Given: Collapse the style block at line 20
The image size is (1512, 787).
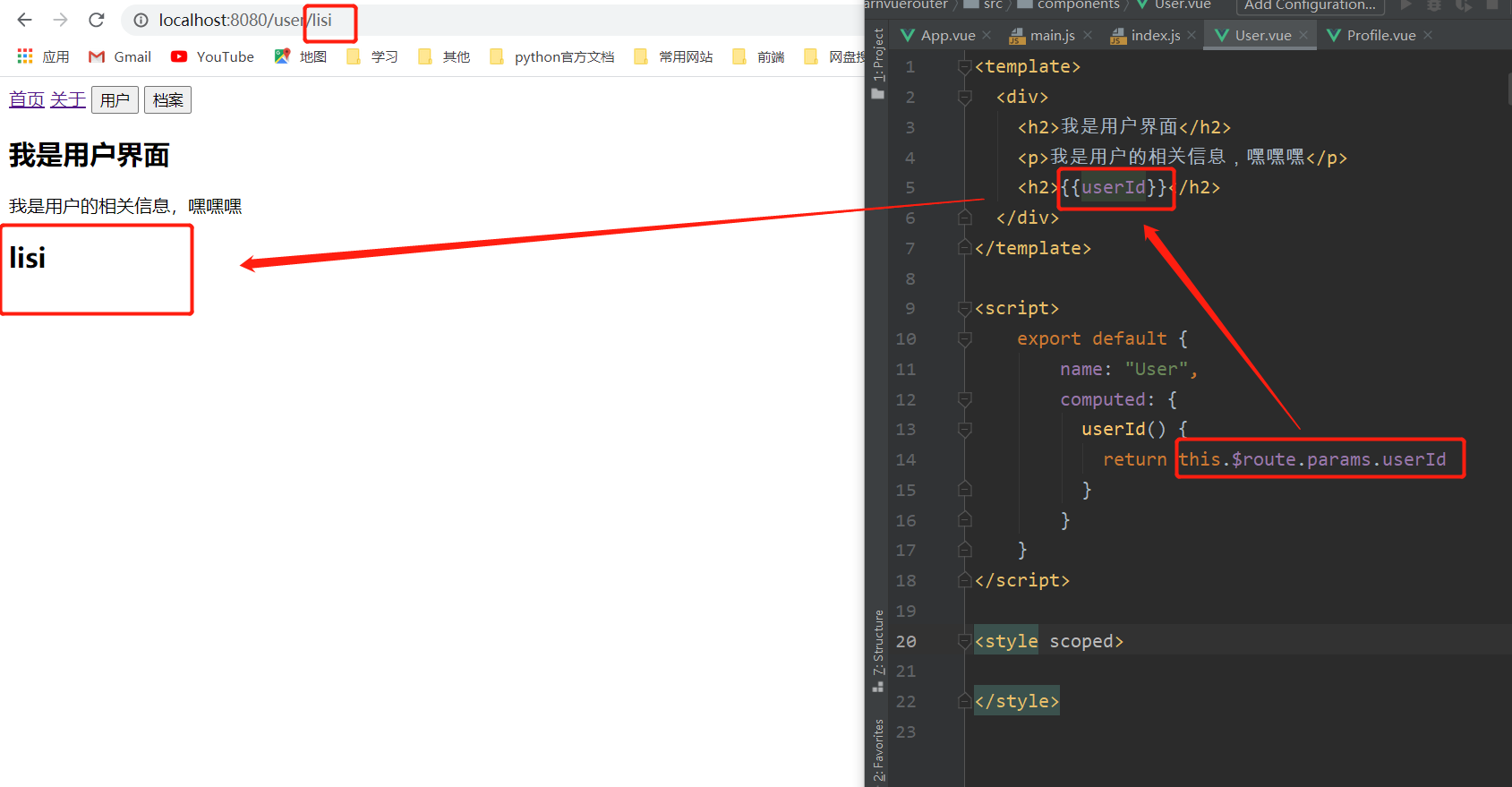Looking at the screenshot, I should coord(965,641).
